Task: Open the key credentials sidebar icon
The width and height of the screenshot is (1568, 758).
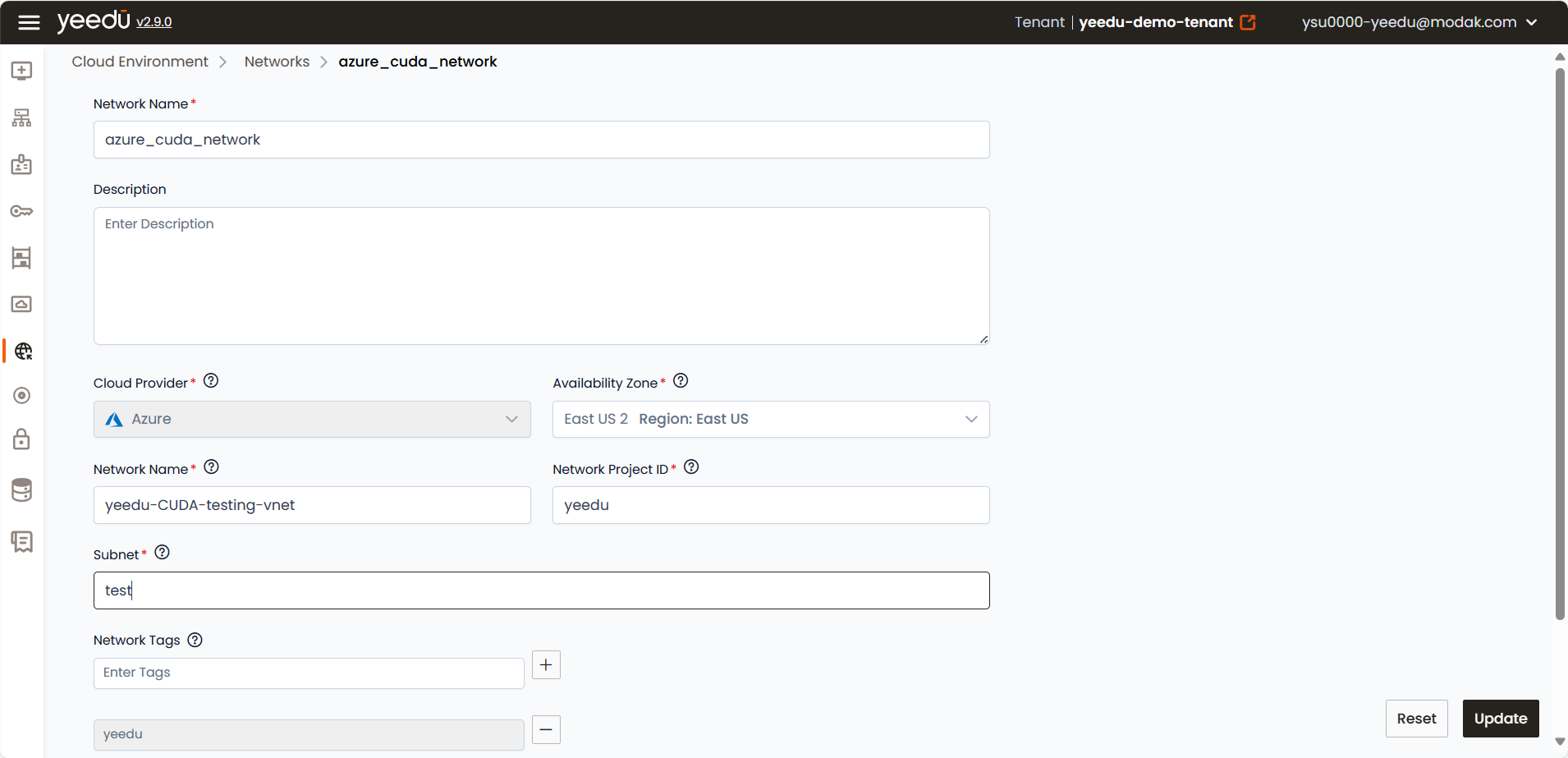Action: [x=22, y=211]
